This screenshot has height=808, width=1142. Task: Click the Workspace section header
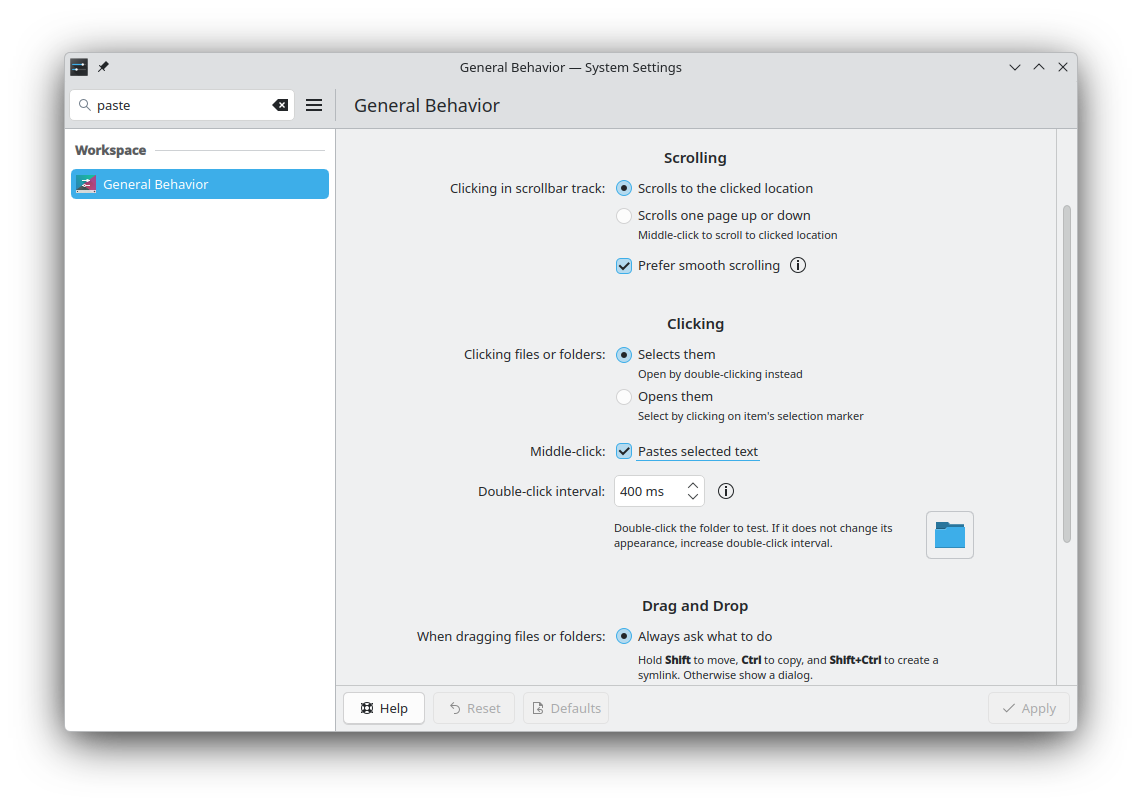[111, 150]
